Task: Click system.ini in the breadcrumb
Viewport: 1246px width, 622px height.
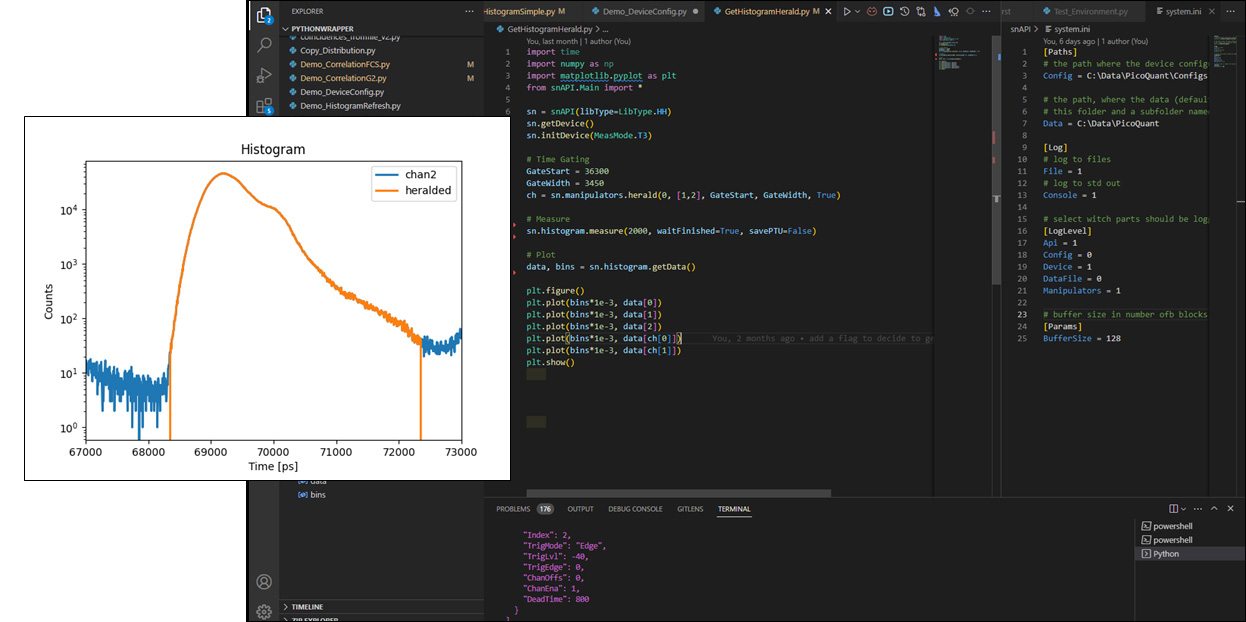Action: tap(1070, 30)
